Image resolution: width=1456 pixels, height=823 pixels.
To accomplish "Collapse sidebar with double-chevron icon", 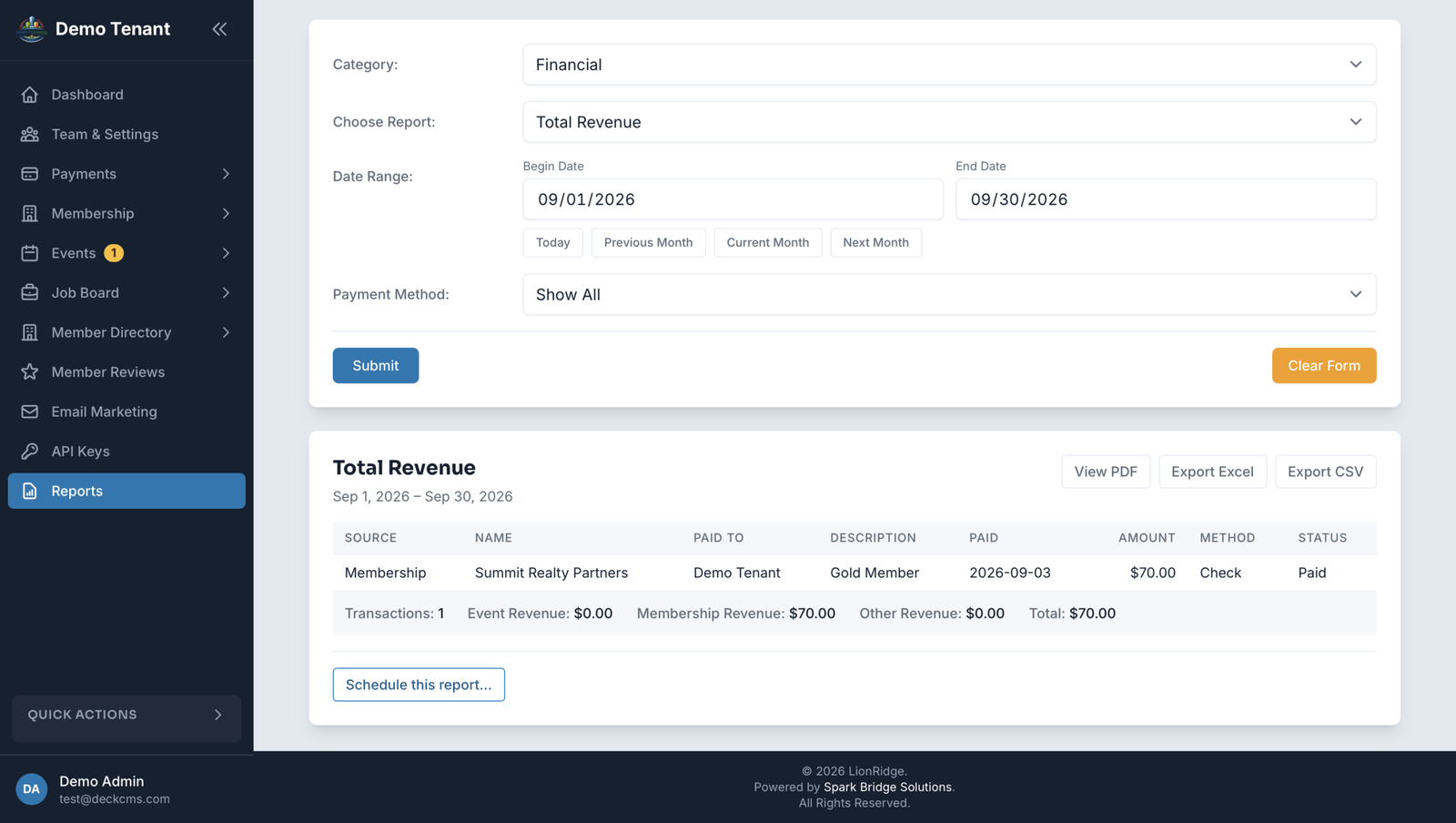I will [219, 29].
